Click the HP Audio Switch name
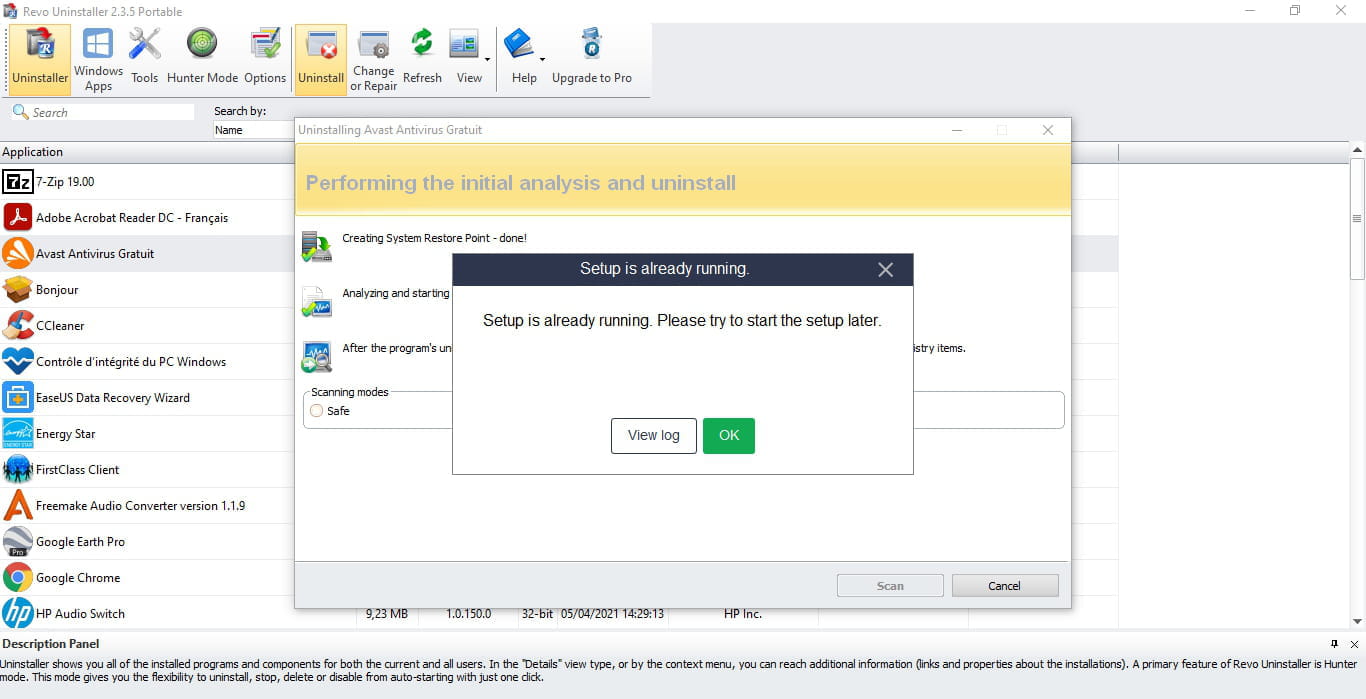Image resolution: width=1366 pixels, height=699 pixels. click(80, 614)
